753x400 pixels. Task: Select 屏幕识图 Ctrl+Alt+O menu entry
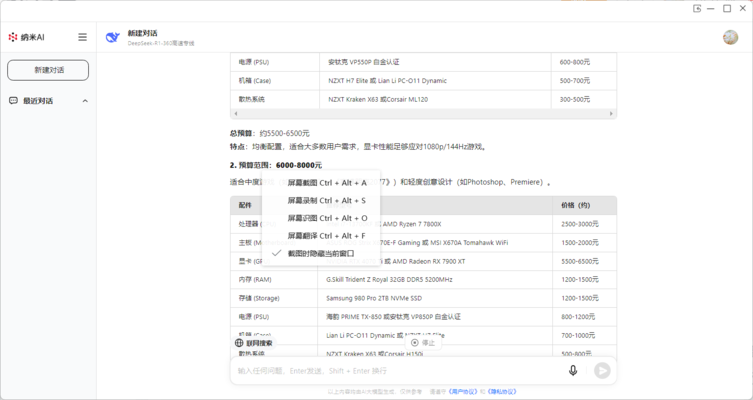pos(327,218)
